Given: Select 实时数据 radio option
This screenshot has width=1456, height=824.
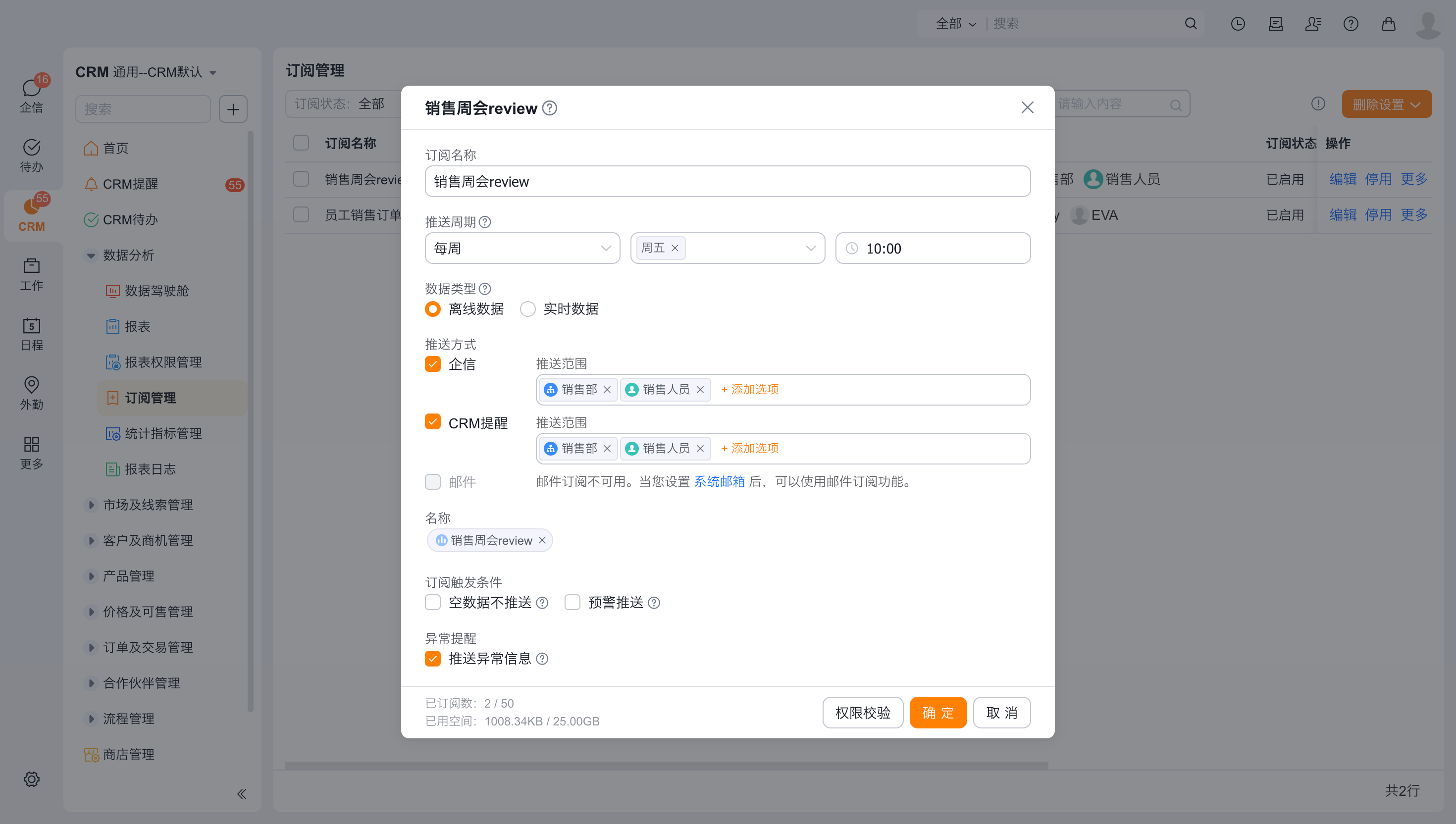Looking at the screenshot, I should pos(528,309).
